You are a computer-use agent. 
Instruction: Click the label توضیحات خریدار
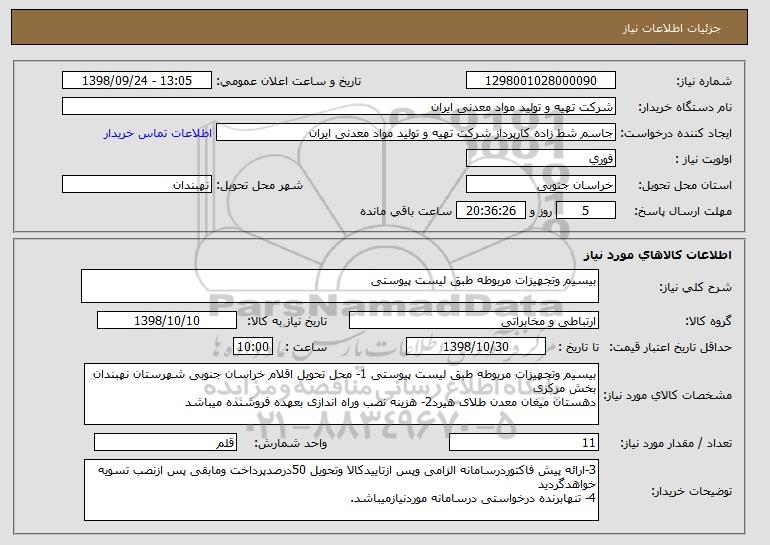click(691, 491)
